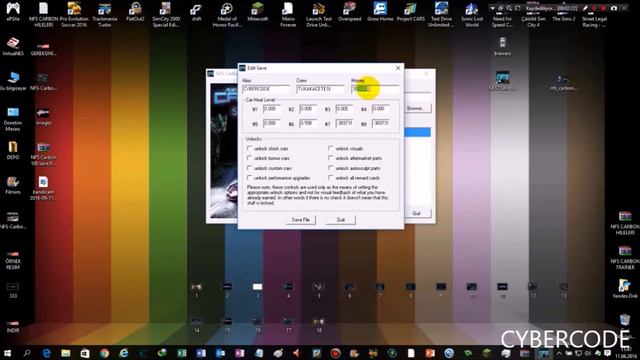Image resolution: width=640 pixels, height=360 pixels.
Task: Toggle 'unlock performance upgrades' checkbox
Action: pos(249,178)
